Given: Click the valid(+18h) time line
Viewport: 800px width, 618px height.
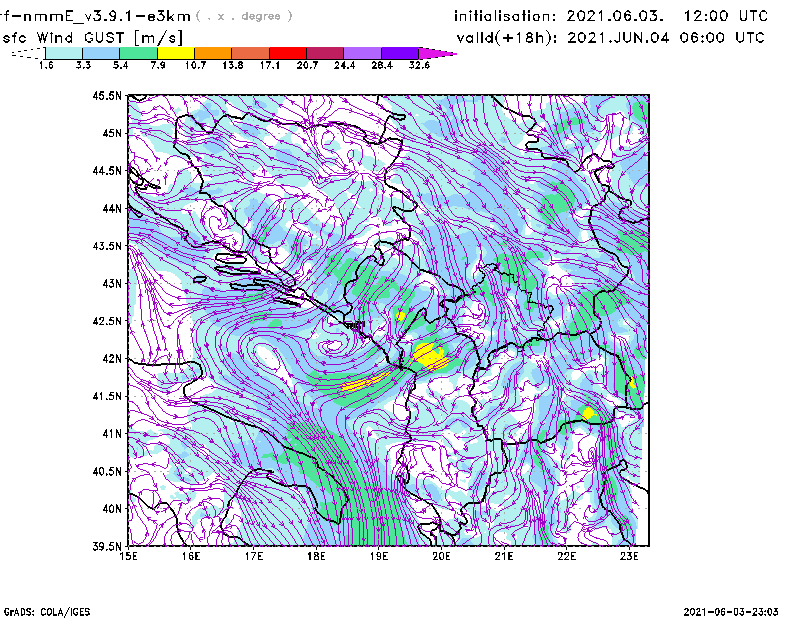Looking at the screenshot, I should click(610, 38).
